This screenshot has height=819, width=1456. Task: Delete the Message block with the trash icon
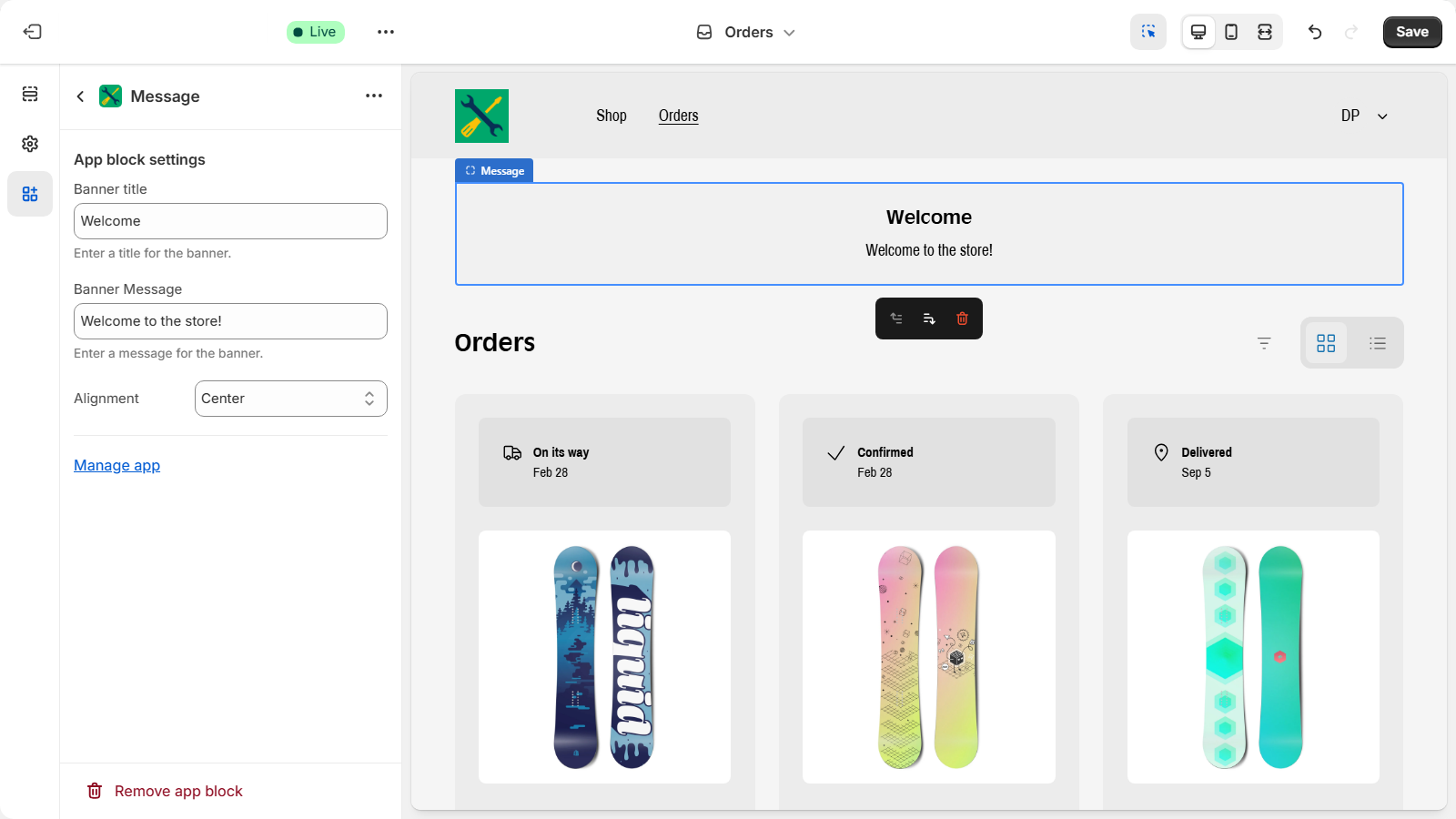click(962, 318)
